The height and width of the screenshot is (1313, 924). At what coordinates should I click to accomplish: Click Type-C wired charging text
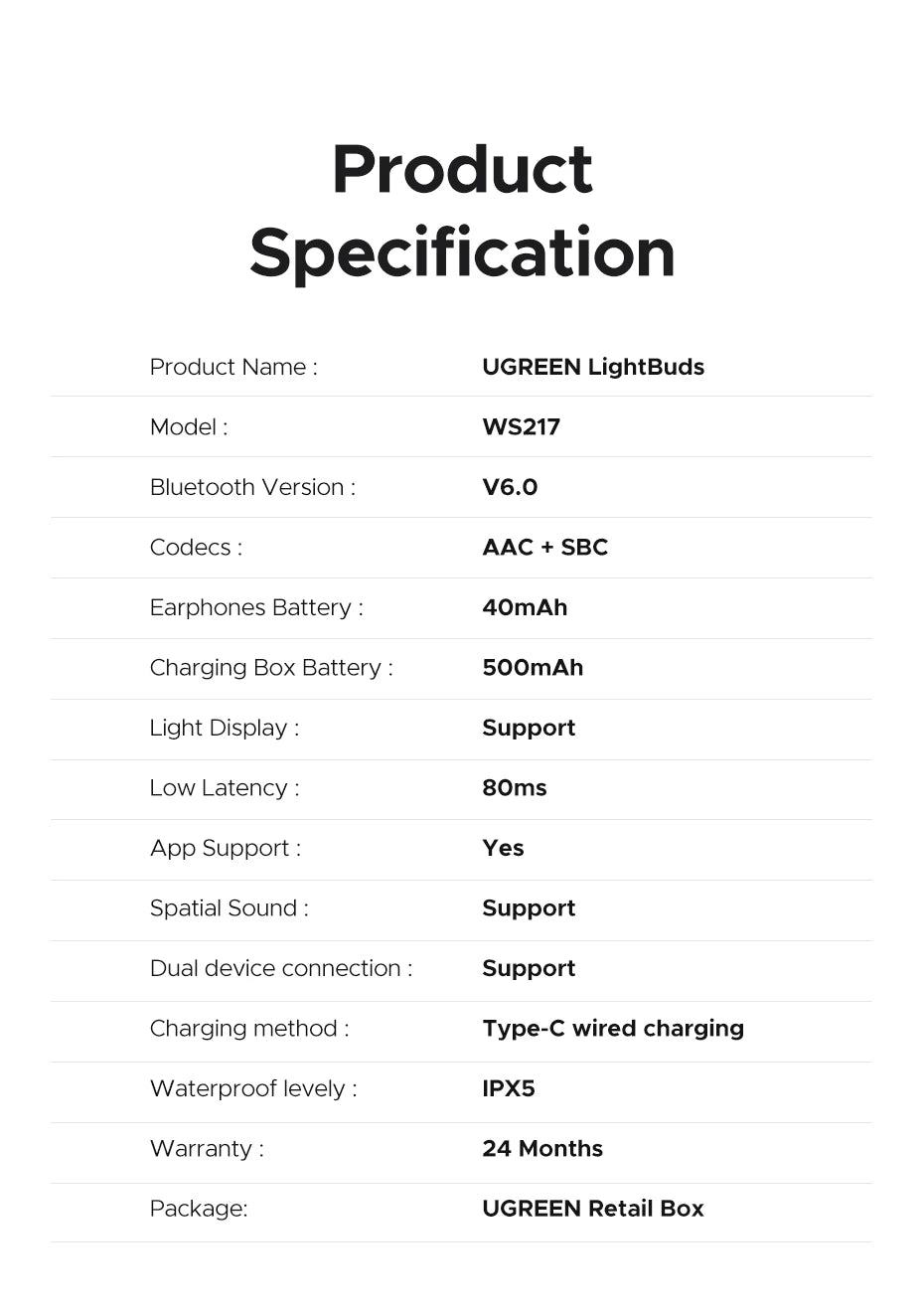click(x=612, y=1029)
